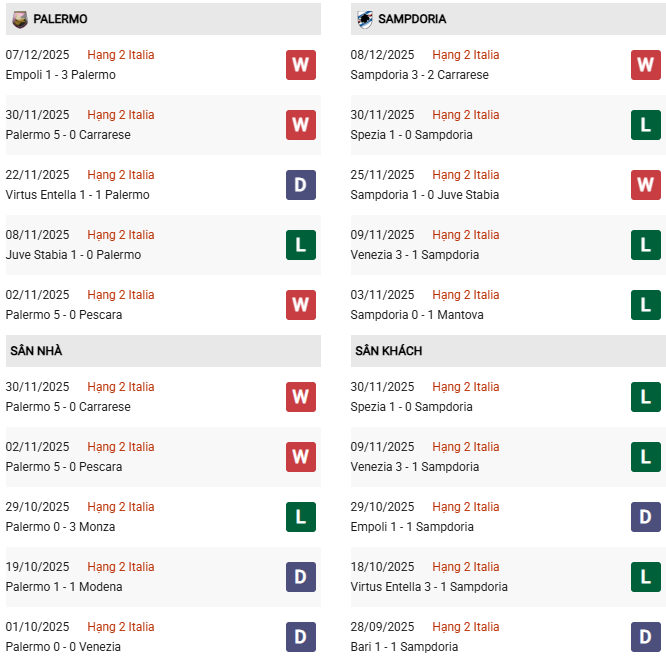Image resolution: width=666 pixels, height=661 pixels.
Task: Click the Palermo team crest icon
Action: point(19,19)
